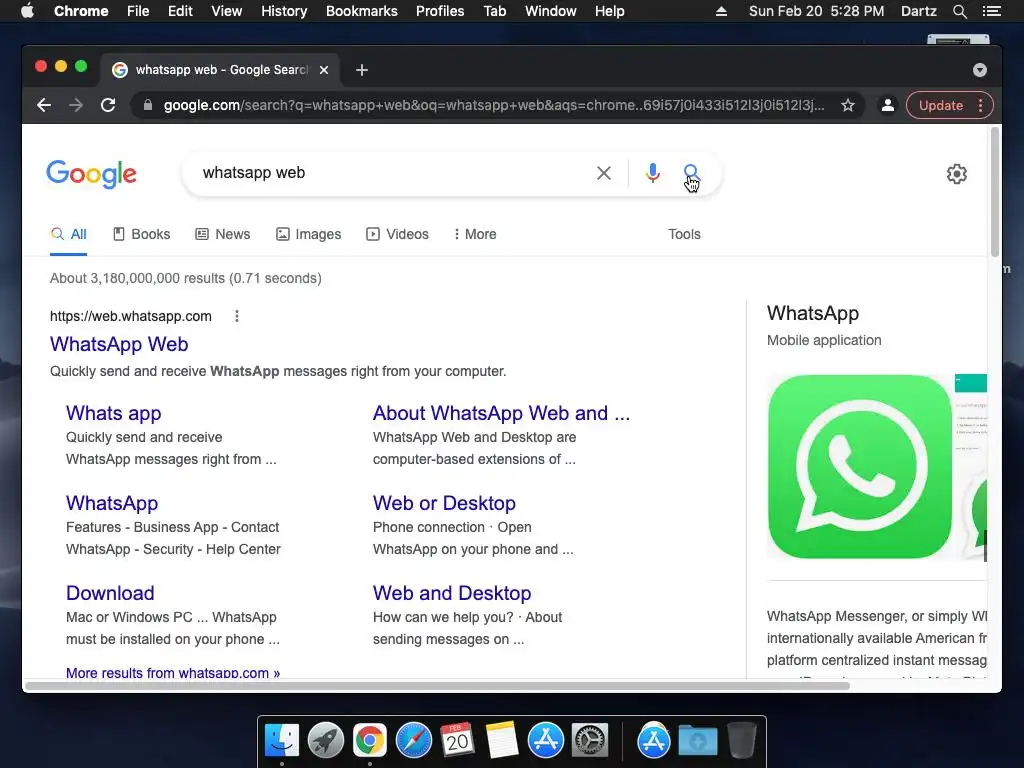
Task: Click inside the whatsapp web search field
Action: (x=392, y=173)
